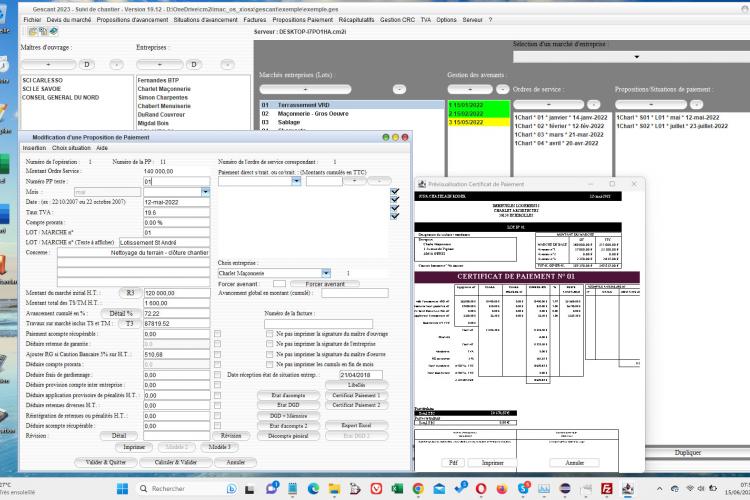Image resolution: width=750 pixels, height=500 pixels.
Task: Select green avenant row 1 15/01/2022
Action: tap(479, 105)
